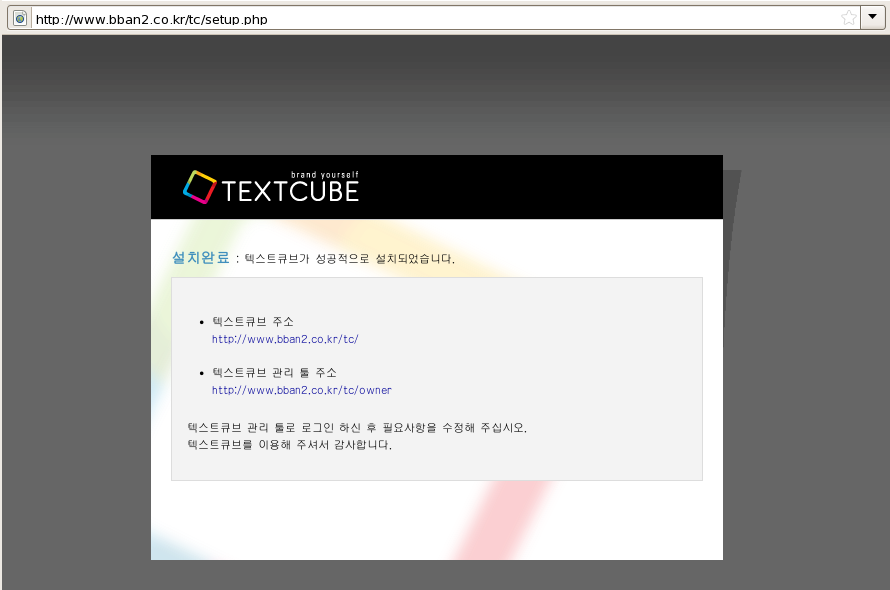Focus the URL field showing setup.php
Image resolution: width=890 pixels, height=590 pixels.
pos(436,19)
